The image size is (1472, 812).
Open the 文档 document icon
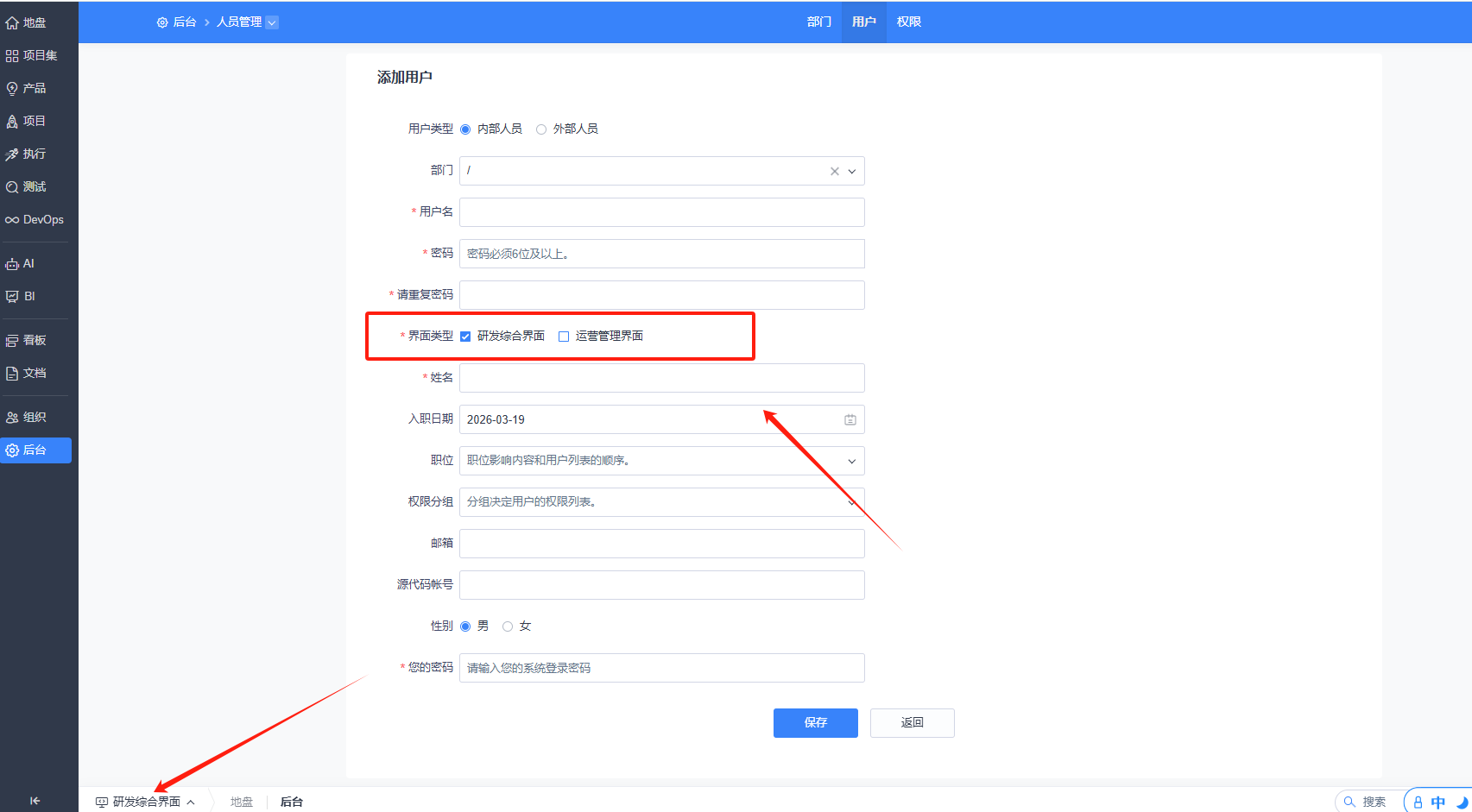(12, 374)
